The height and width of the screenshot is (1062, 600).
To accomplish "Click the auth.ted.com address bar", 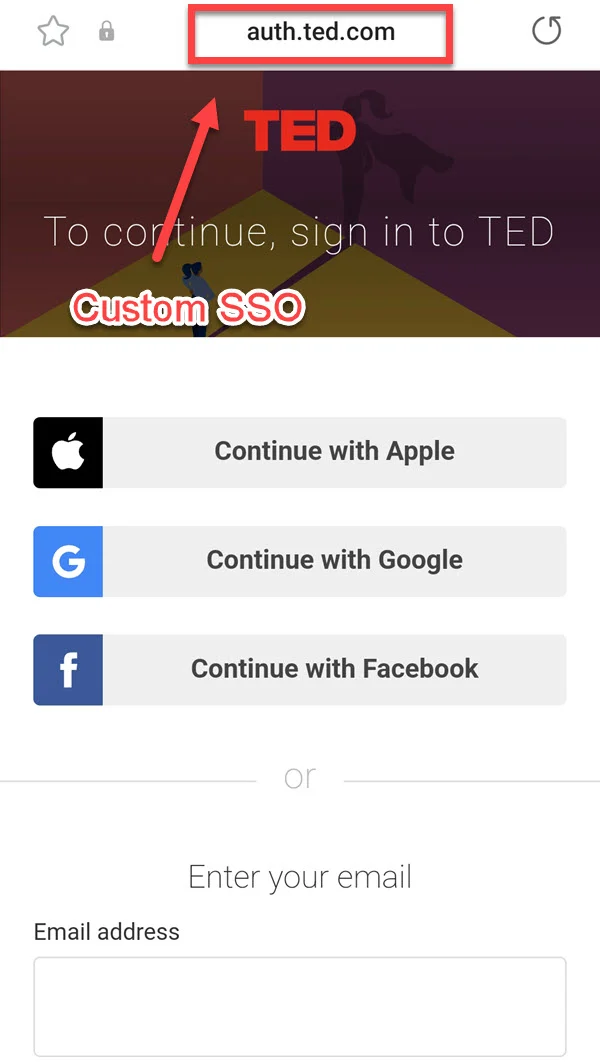I will (321, 32).
